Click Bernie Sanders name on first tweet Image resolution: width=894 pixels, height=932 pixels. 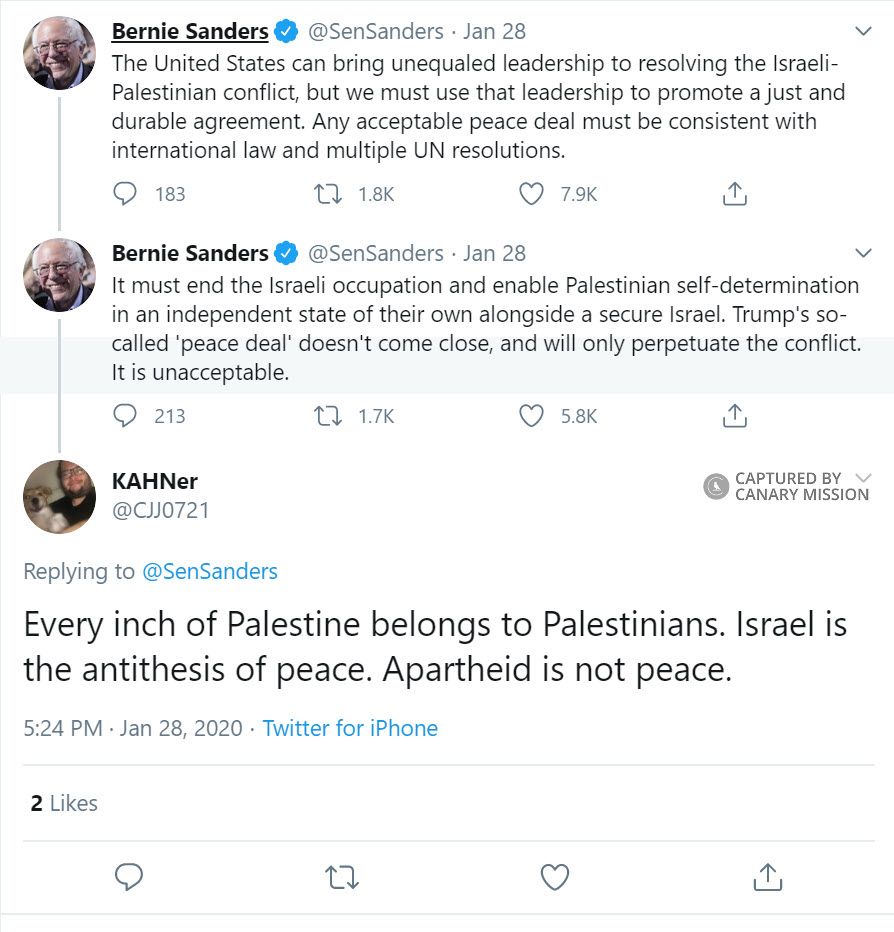[x=190, y=32]
